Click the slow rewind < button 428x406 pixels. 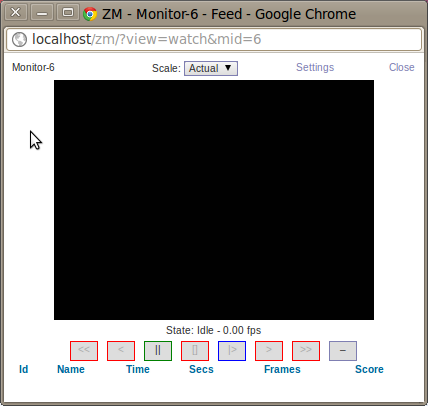[121, 351]
